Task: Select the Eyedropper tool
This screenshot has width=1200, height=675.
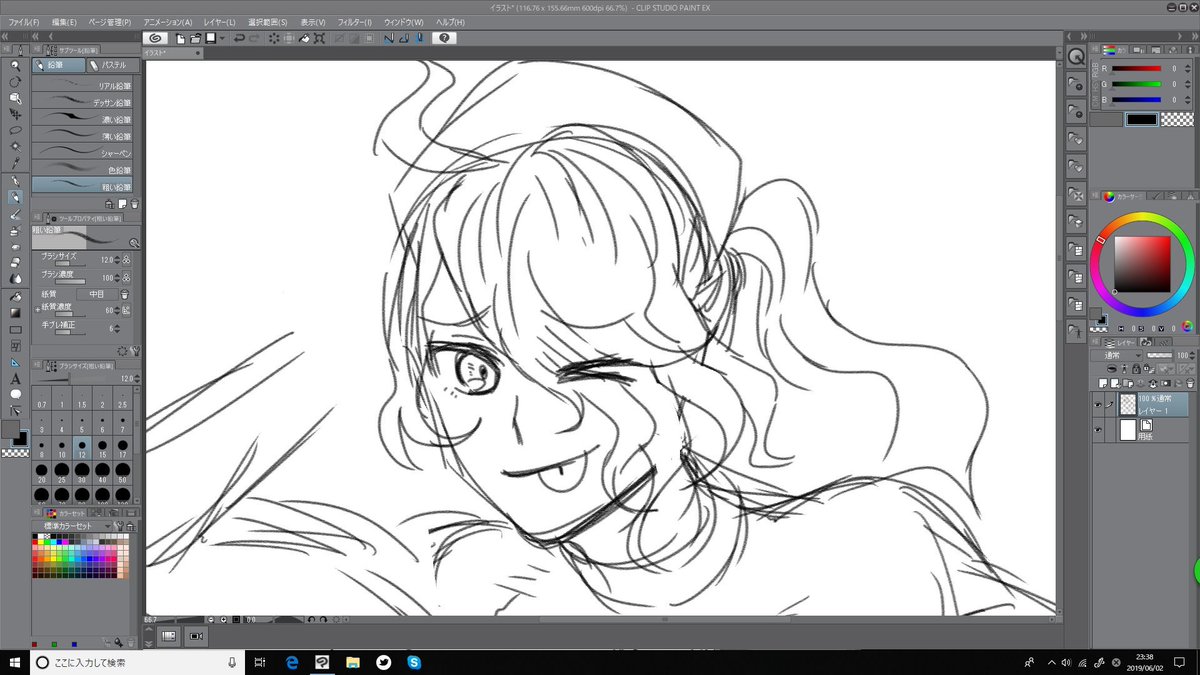Action: click(15, 161)
